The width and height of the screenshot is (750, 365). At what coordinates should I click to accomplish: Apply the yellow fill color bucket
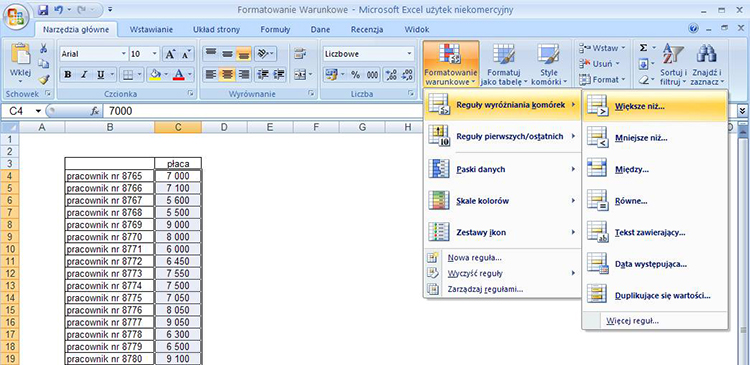tap(154, 75)
